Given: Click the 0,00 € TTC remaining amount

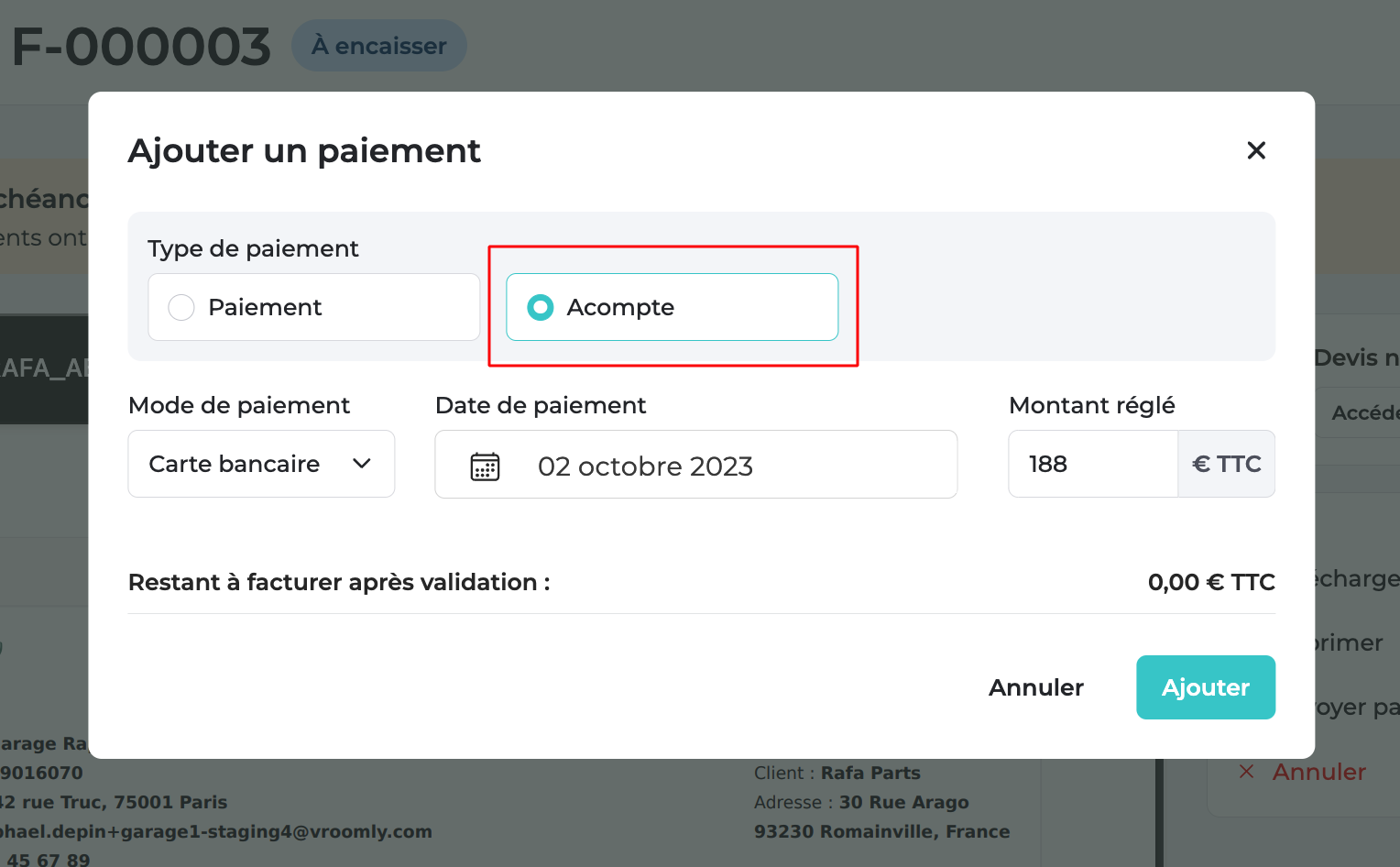Looking at the screenshot, I should (1211, 582).
